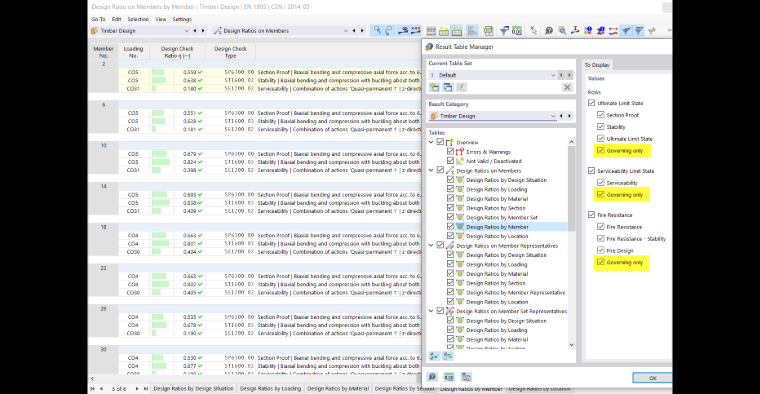Screen dimensions: 760x394
Task: Click the Tables tree vertical scrollbar
Action: coord(571,189)
